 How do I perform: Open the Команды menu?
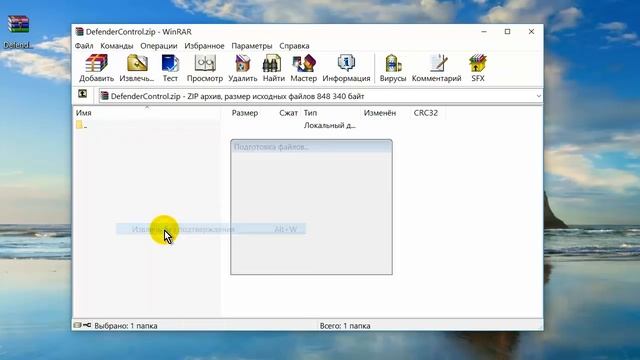point(117,46)
